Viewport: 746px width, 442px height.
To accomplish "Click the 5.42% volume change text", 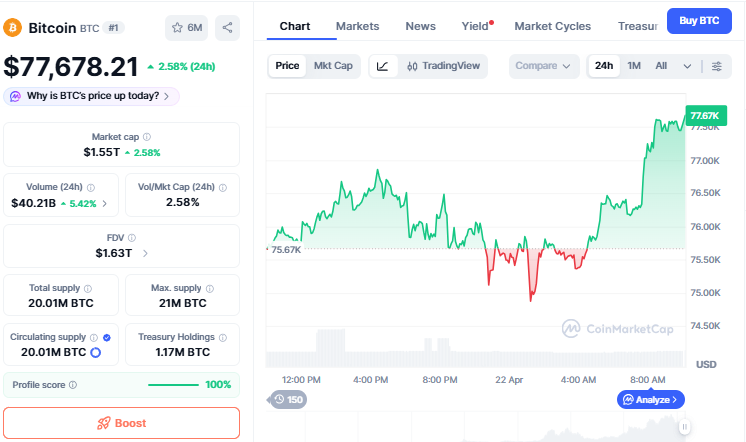I will pos(83,204).
